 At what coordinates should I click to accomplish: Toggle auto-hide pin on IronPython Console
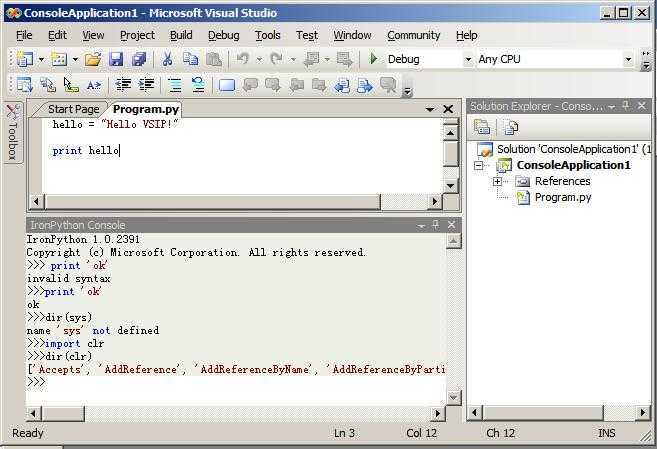click(436, 225)
